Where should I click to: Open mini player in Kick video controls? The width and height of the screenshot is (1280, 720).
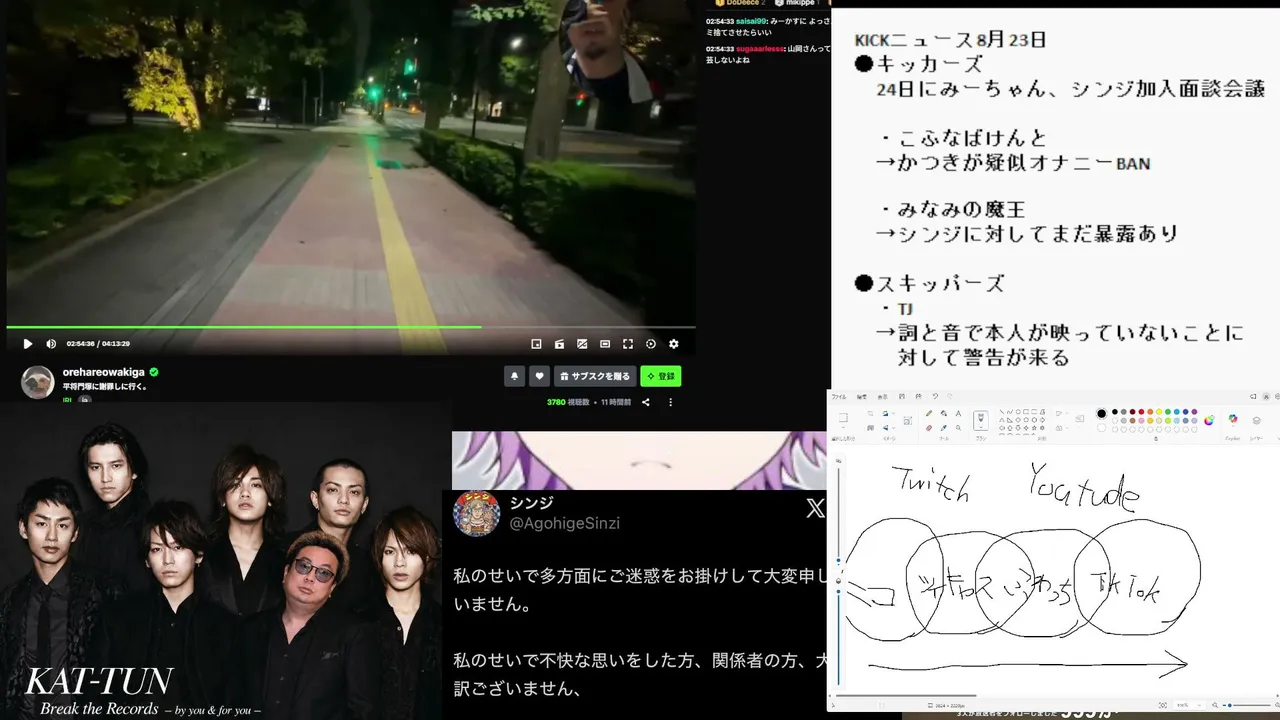(536, 344)
